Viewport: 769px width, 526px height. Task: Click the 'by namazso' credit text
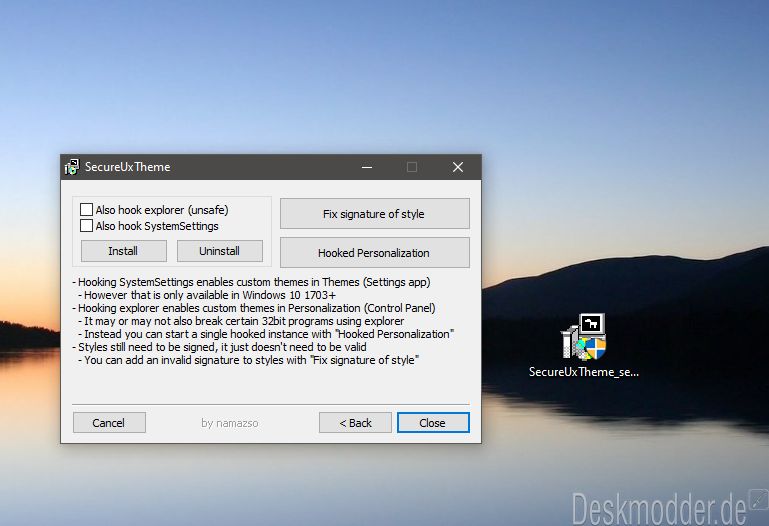[x=230, y=423]
